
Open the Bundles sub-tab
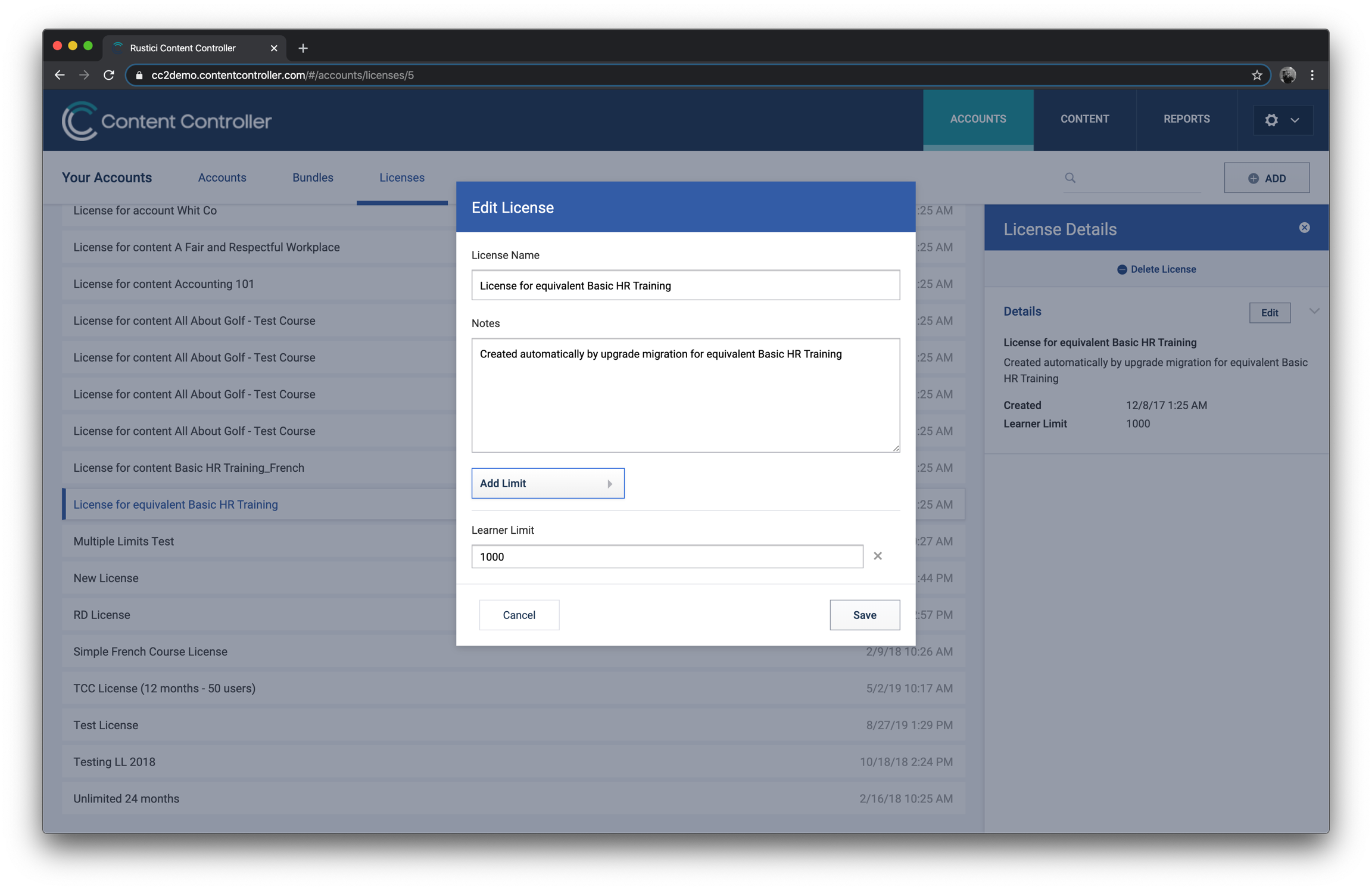313,178
